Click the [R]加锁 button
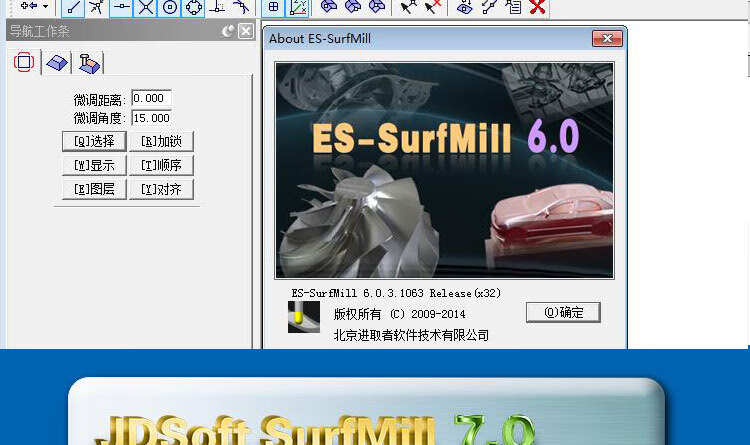 161,141
